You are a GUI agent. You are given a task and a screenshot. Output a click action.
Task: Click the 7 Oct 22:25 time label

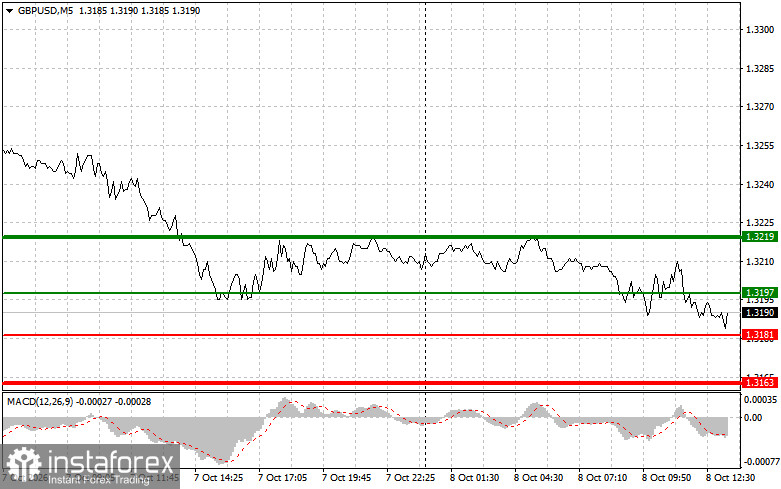tap(410, 478)
